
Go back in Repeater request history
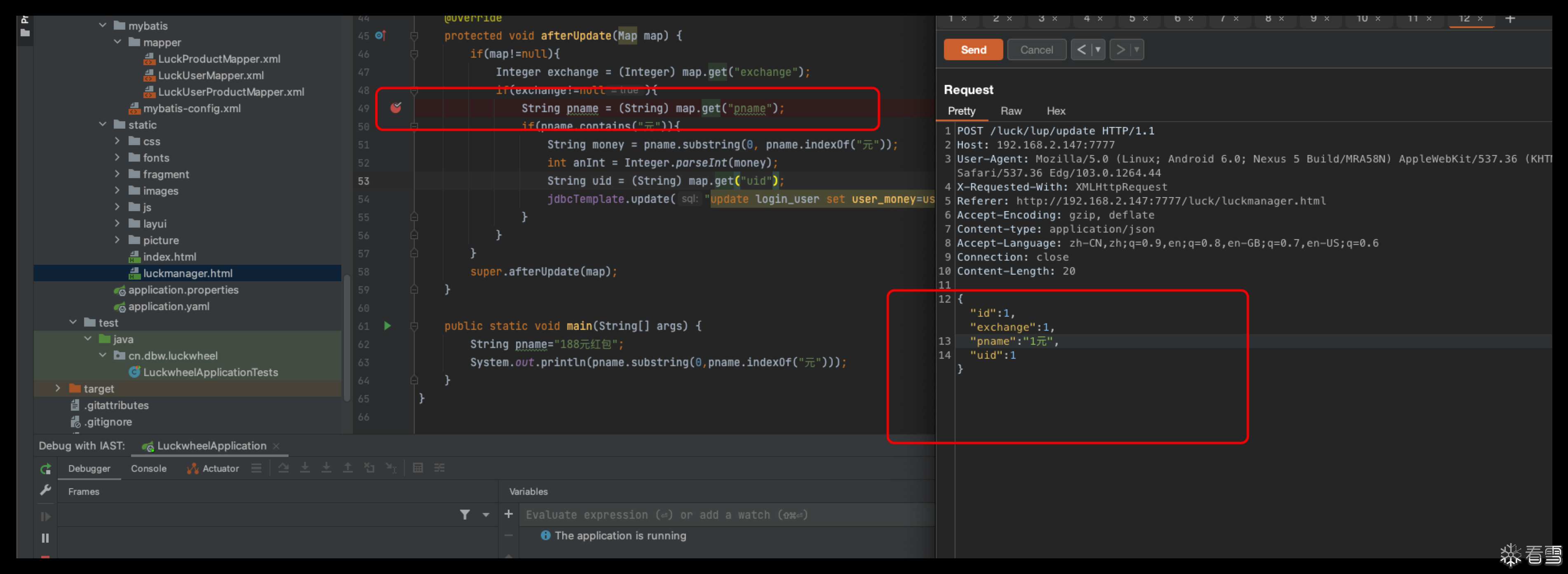tap(1082, 50)
